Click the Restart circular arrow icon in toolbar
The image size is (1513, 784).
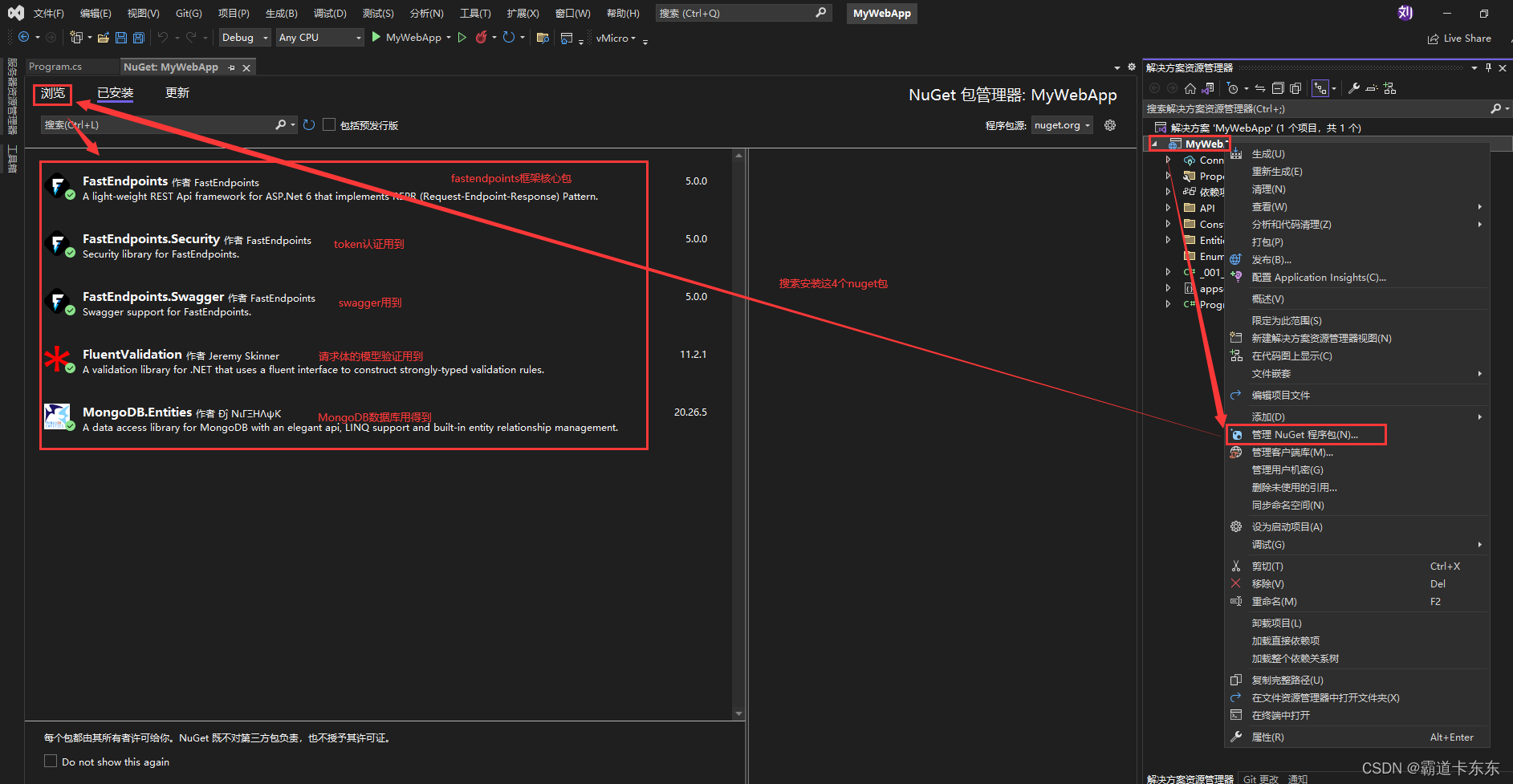point(508,38)
